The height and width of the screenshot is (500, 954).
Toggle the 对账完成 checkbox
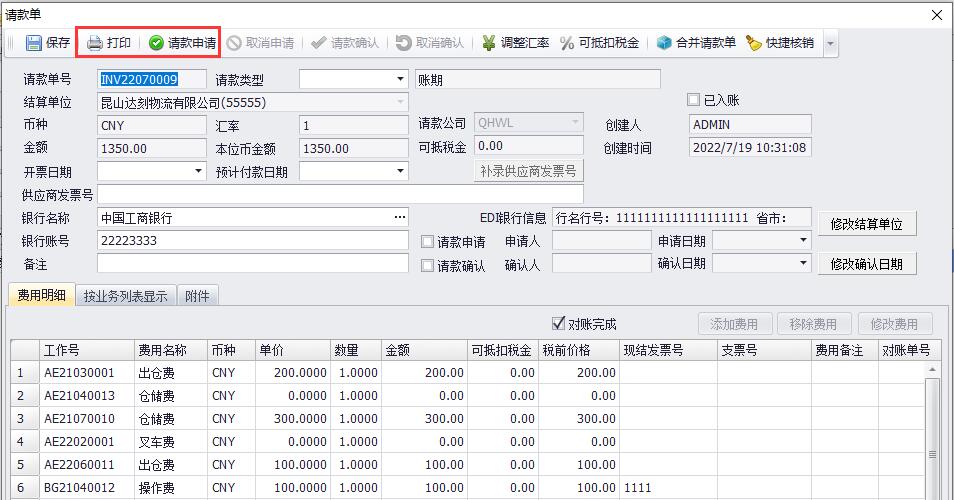[559, 323]
